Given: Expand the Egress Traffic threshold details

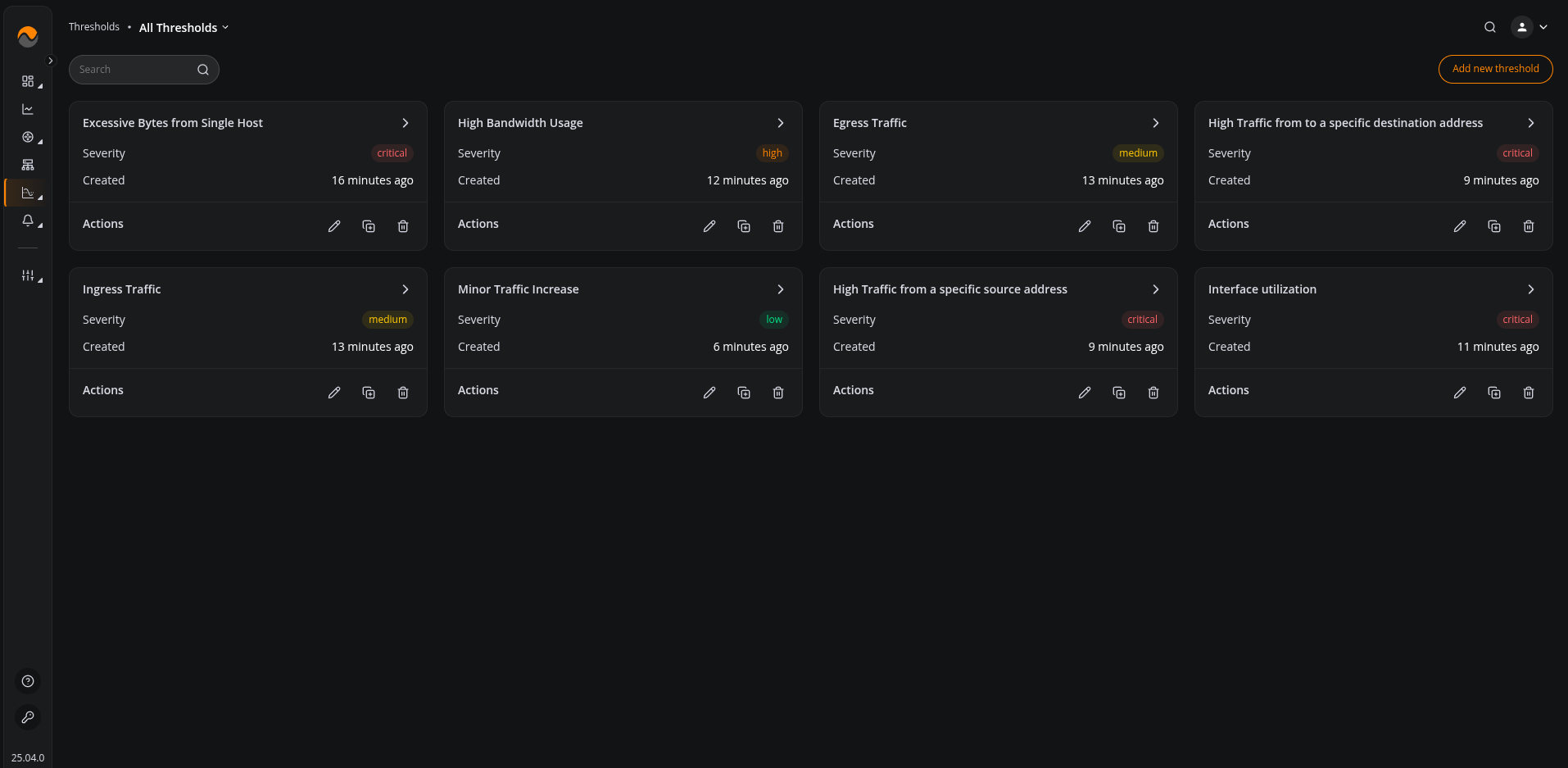Looking at the screenshot, I should point(1155,123).
